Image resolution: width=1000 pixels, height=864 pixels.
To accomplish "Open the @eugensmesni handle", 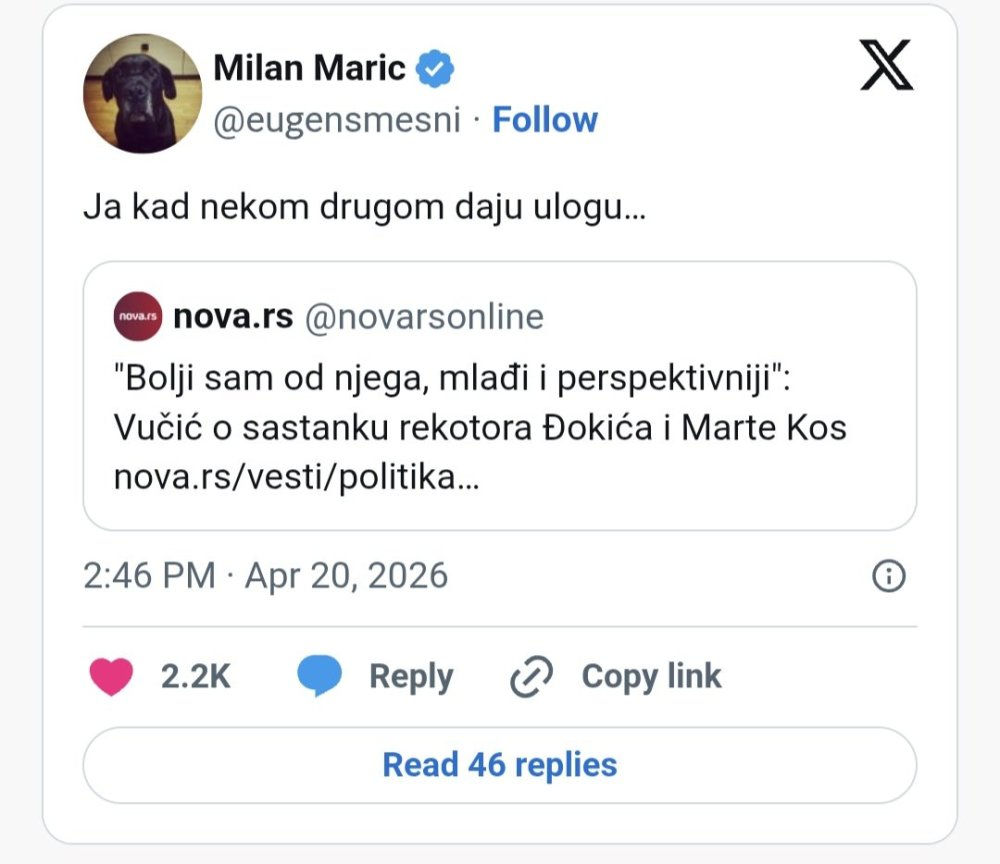I will 337,120.
